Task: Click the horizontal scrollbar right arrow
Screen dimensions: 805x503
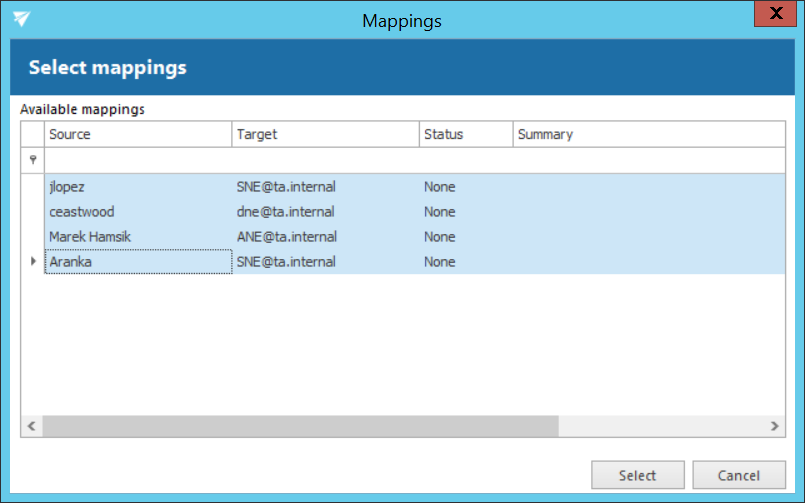Action: coord(774,426)
